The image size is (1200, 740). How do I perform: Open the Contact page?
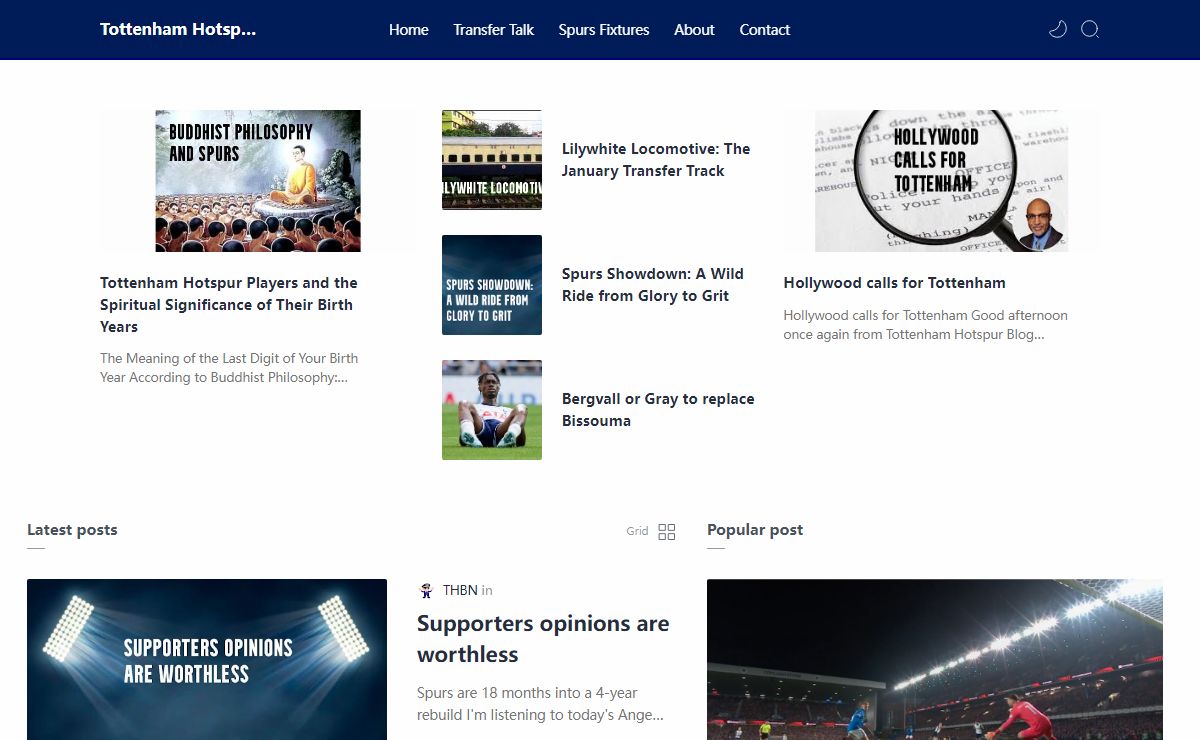[765, 30]
